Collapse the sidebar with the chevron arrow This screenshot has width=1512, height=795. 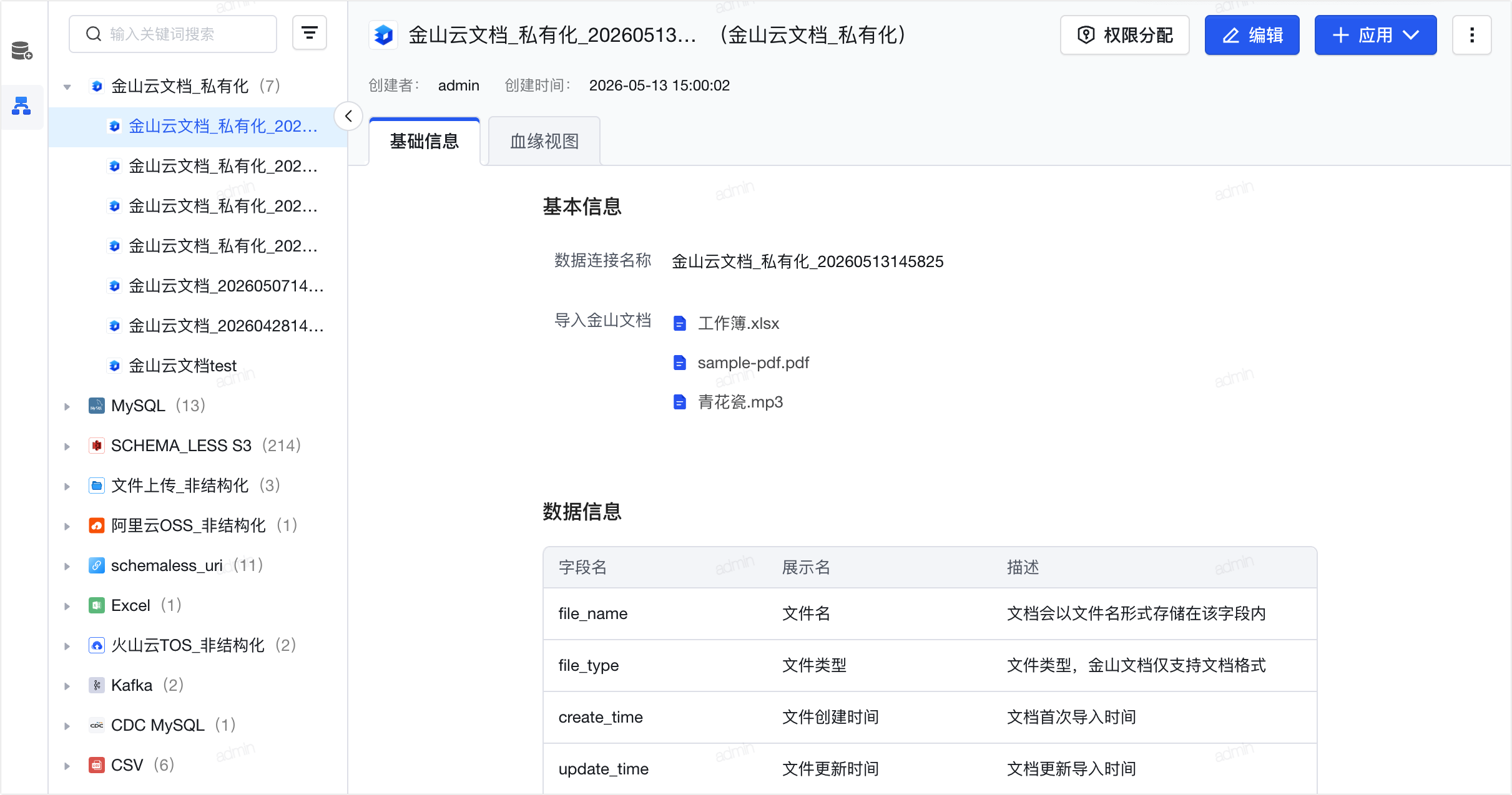pyautogui.click(x=348, y=116)
